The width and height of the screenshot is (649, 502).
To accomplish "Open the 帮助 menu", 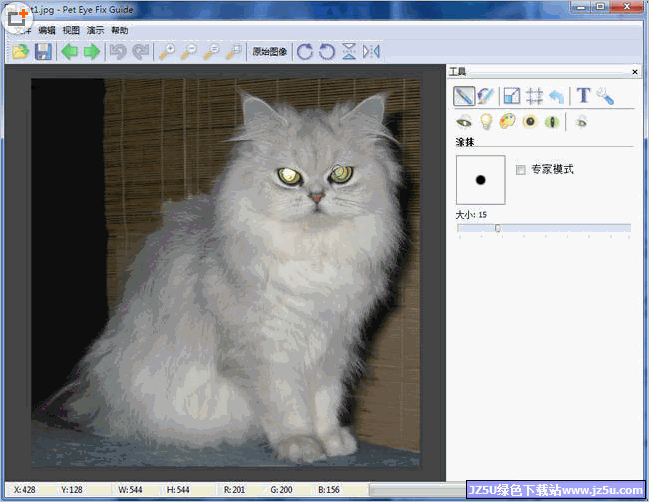I will coord(120,30).
